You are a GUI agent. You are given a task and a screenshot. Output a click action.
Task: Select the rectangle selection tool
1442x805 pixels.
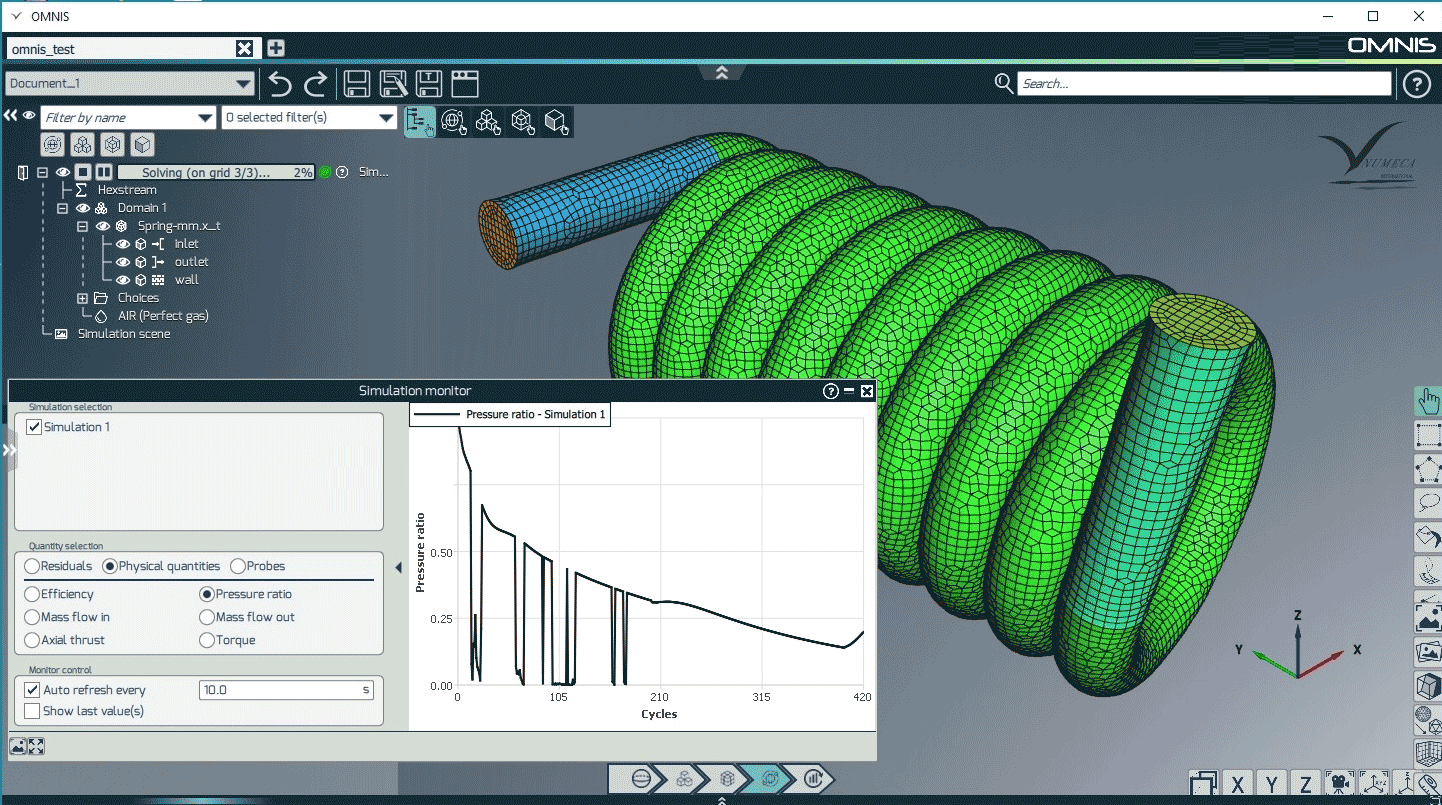1428,435
